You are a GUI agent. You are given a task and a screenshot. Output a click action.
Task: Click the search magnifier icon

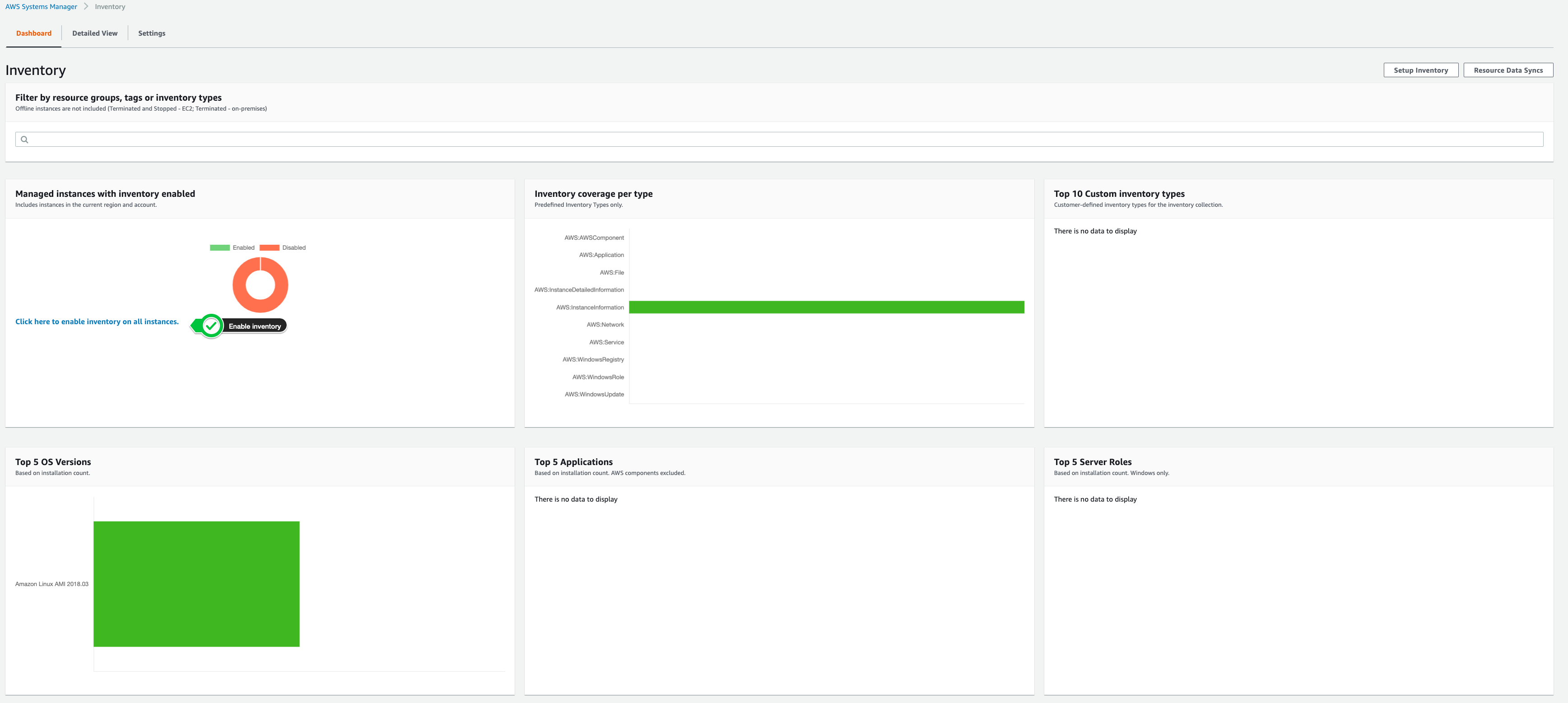(x=24, y=140)
